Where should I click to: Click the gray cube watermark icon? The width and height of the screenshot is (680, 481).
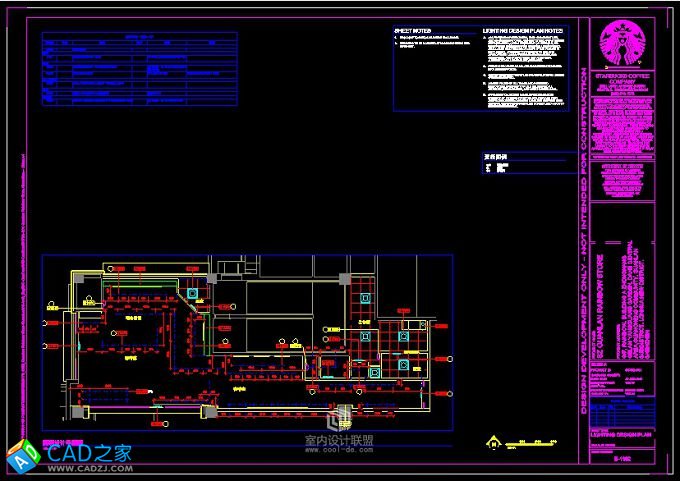(341, 415)
